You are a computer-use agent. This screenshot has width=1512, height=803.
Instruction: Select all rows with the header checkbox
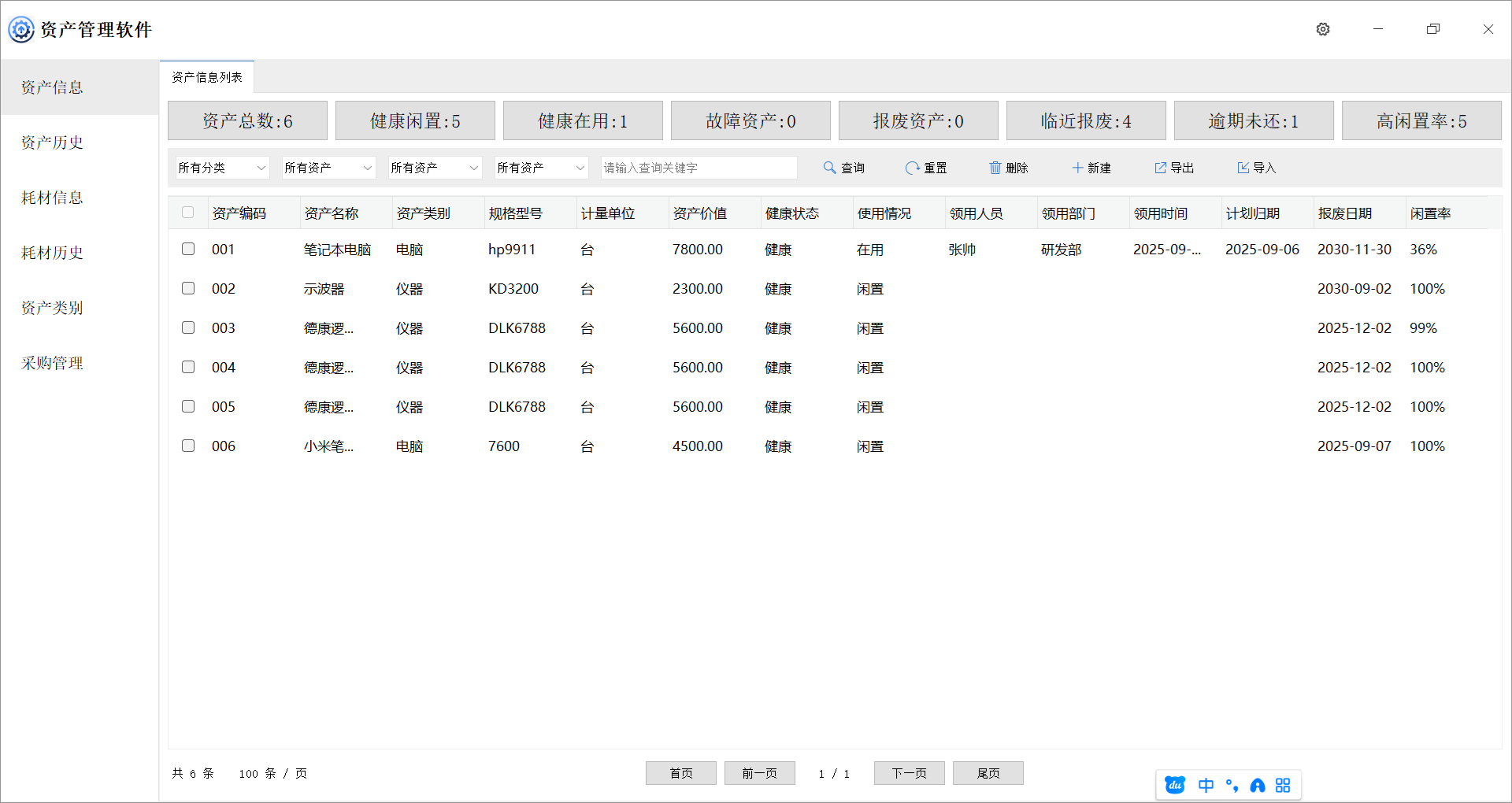coord(187,212)
